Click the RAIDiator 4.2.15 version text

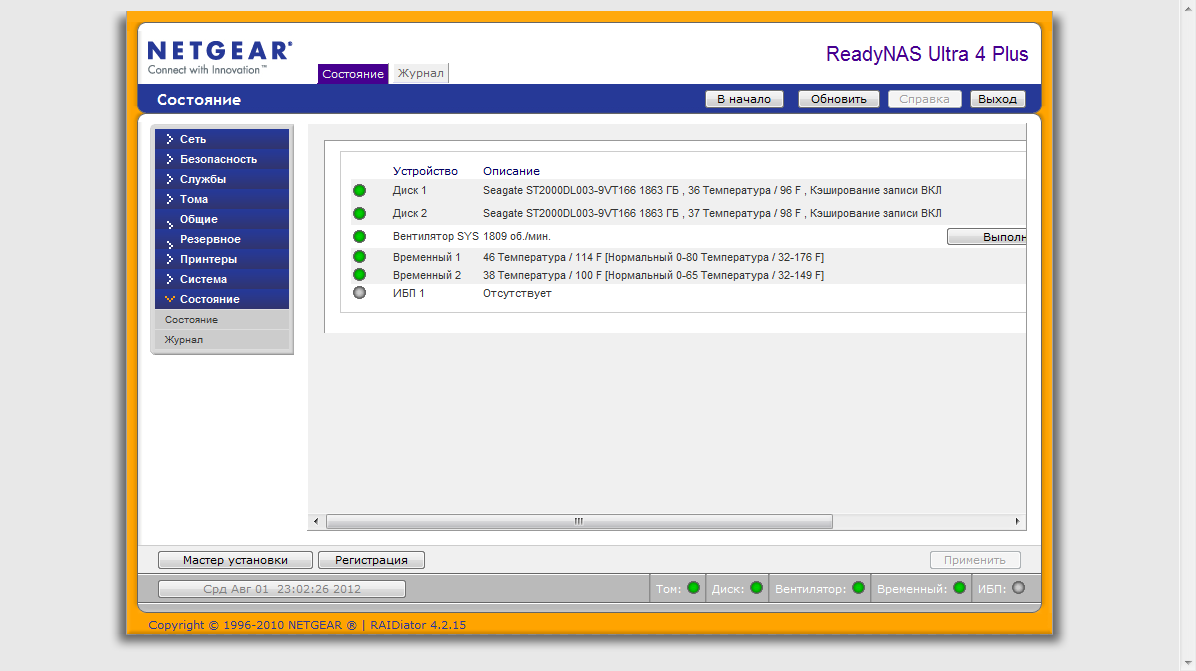[x=418, y=624]
